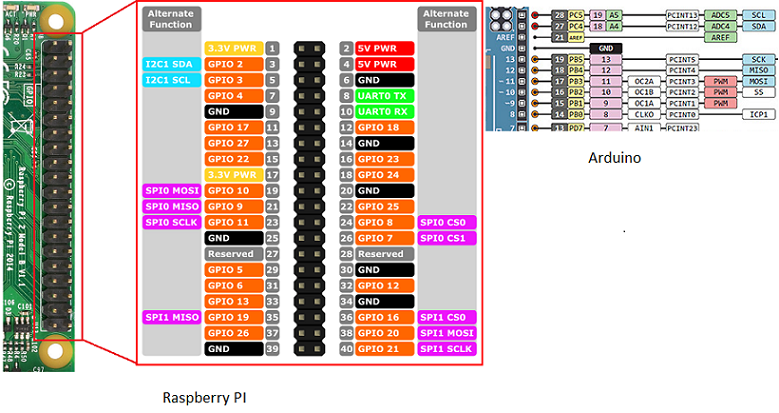779x413 pixels.
Task: Click the GPIO 24 label
Action: [x=385, y=175]
